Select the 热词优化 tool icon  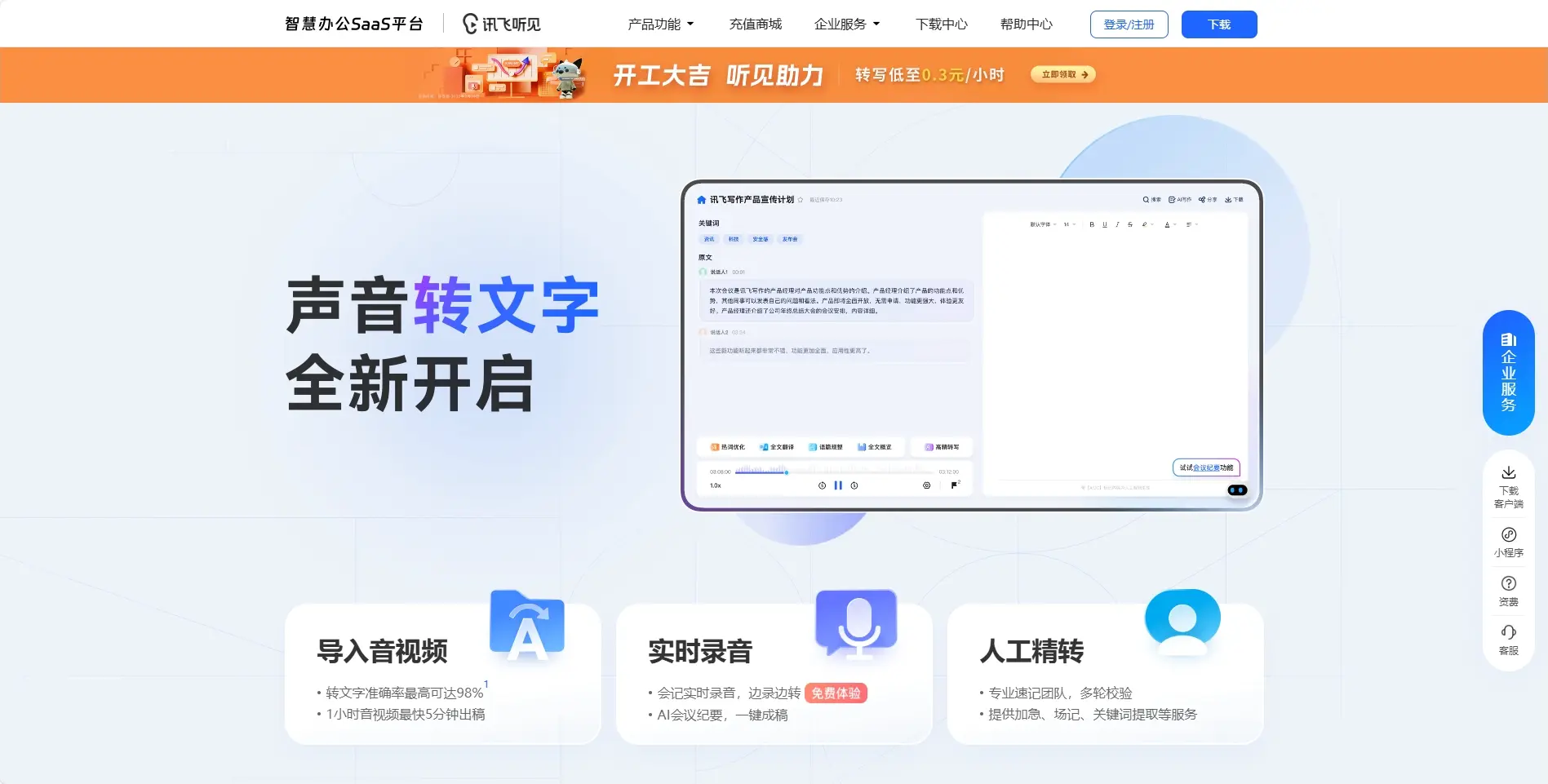716,446
